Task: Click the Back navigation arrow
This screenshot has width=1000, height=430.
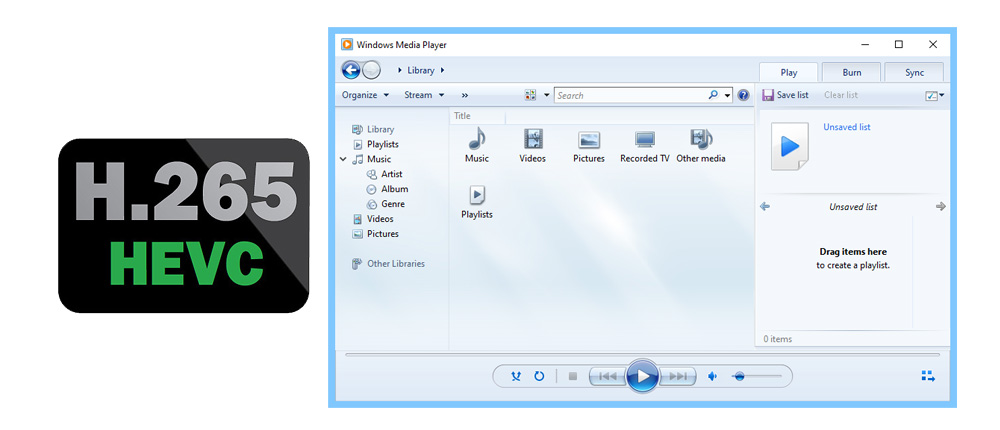Action: (x=351, y=70)
